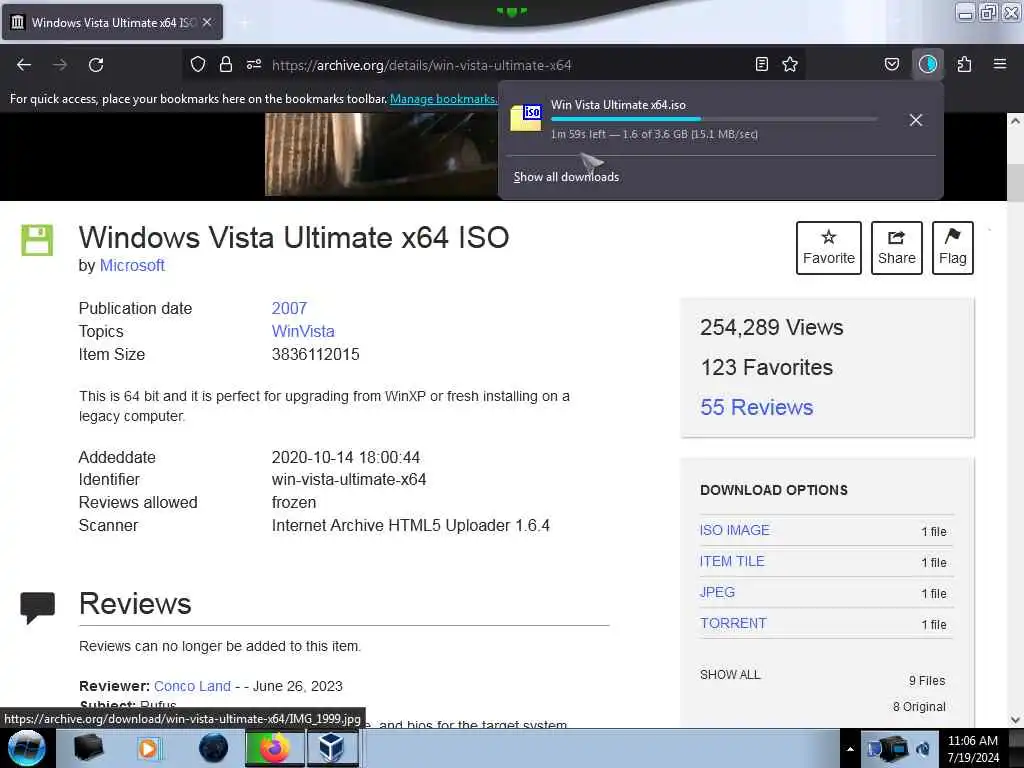Open the tracking protection shield icon
Viewport: 1024px width, 768px height.
pyautogui.click(x=198, y=64)
